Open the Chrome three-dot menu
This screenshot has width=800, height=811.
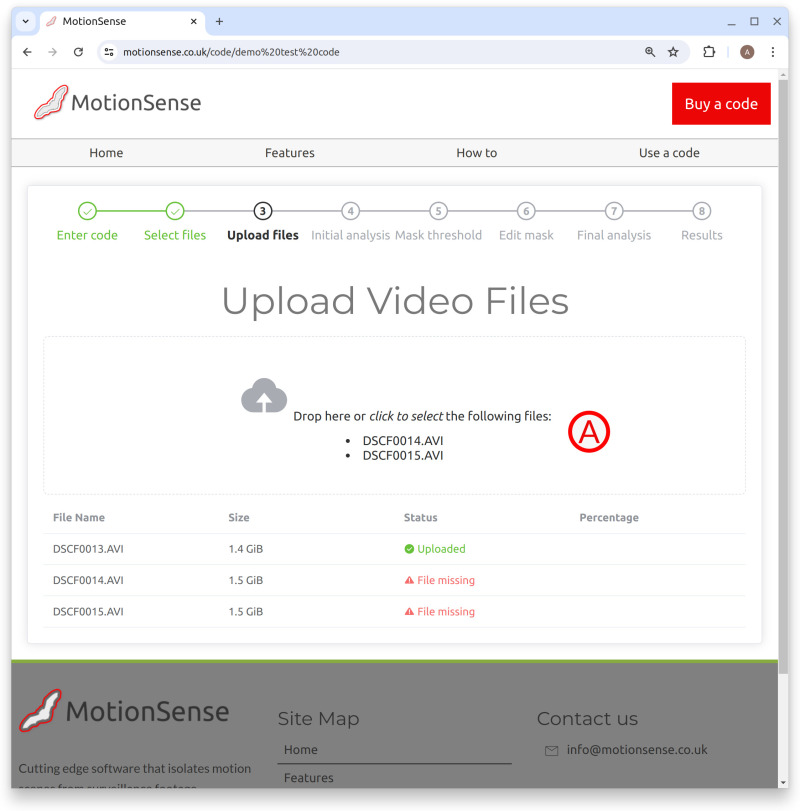pos(773,52)
